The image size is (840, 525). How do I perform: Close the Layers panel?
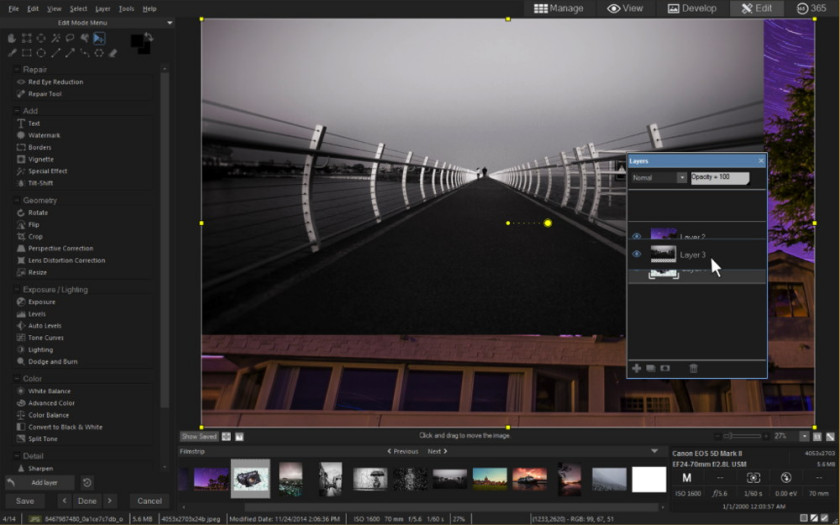pyautogui.click(x=761, y=161)
